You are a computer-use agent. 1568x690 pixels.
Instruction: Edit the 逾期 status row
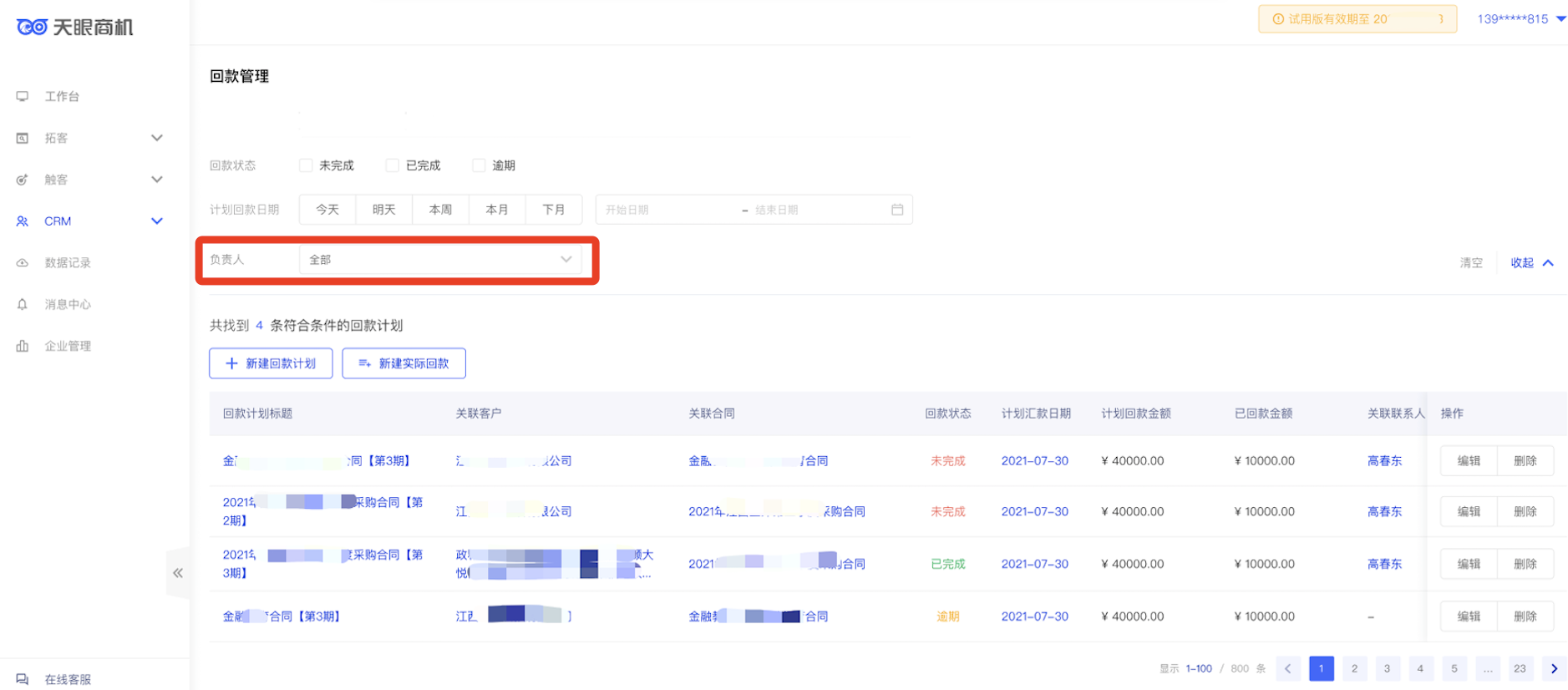[x=1469, y=616]
